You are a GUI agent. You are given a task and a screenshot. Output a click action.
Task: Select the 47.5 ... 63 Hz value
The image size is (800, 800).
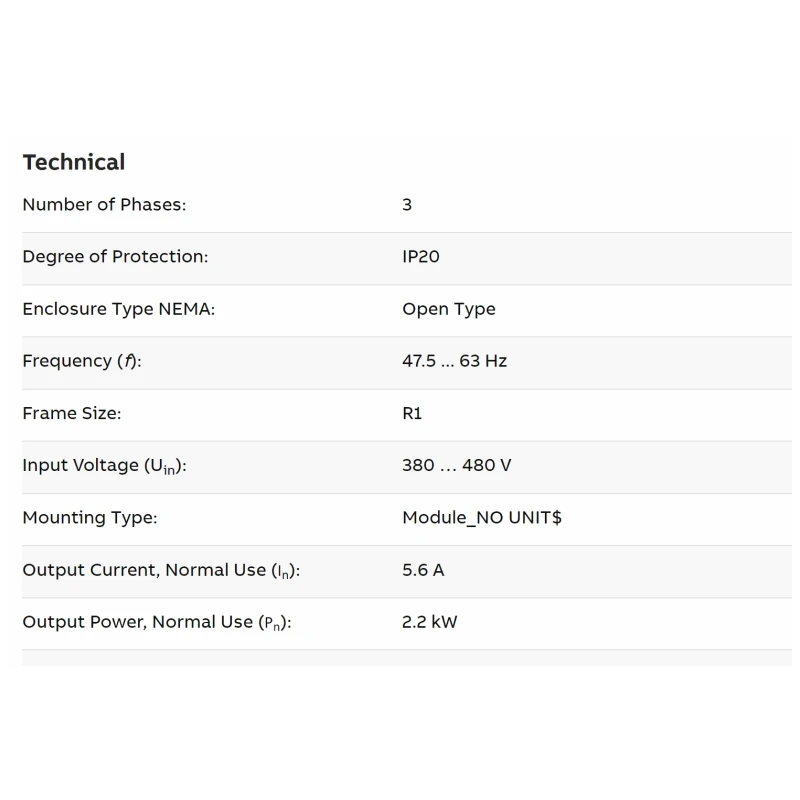click(454, 361)
